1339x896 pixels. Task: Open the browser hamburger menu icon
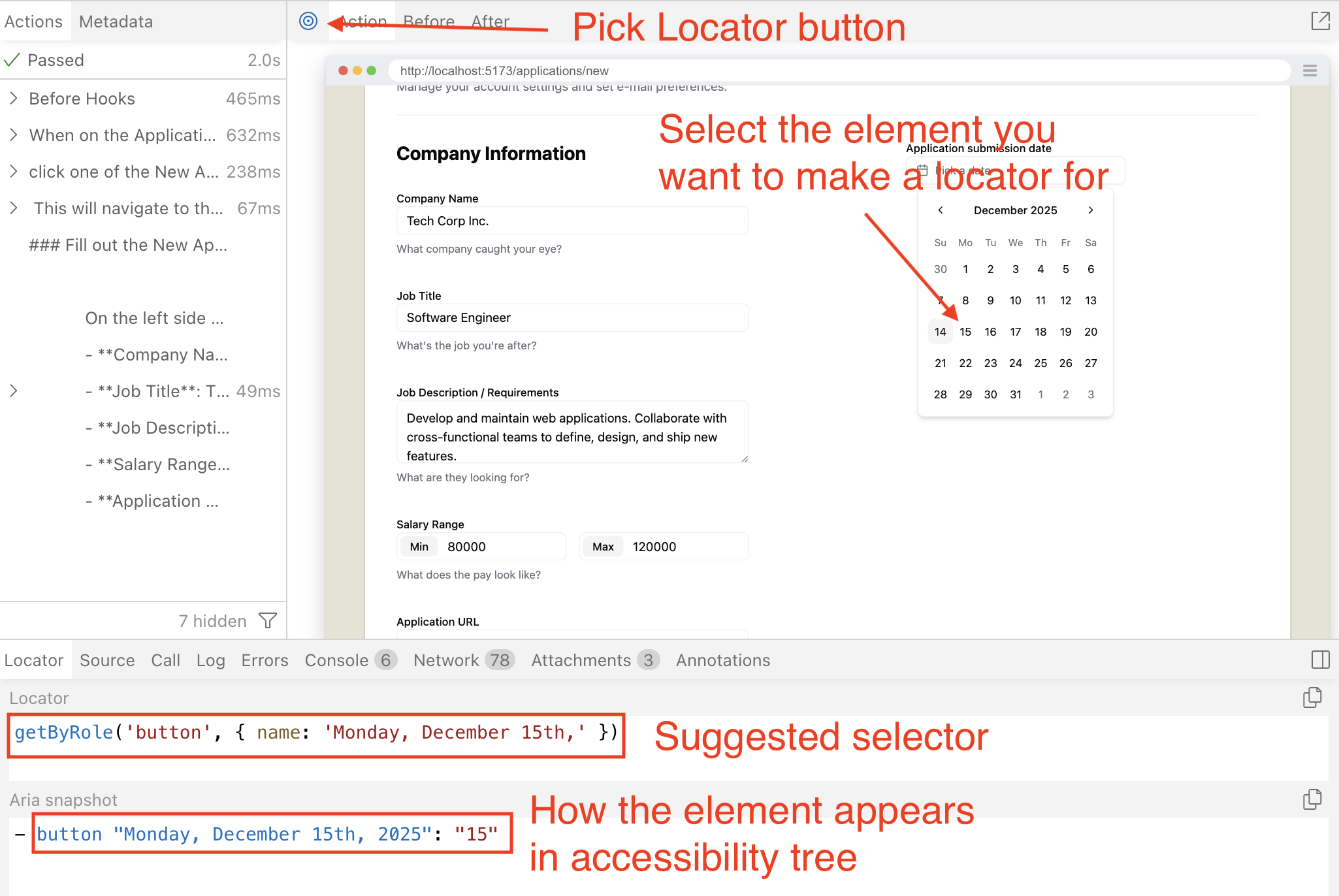coord(1312,71)
